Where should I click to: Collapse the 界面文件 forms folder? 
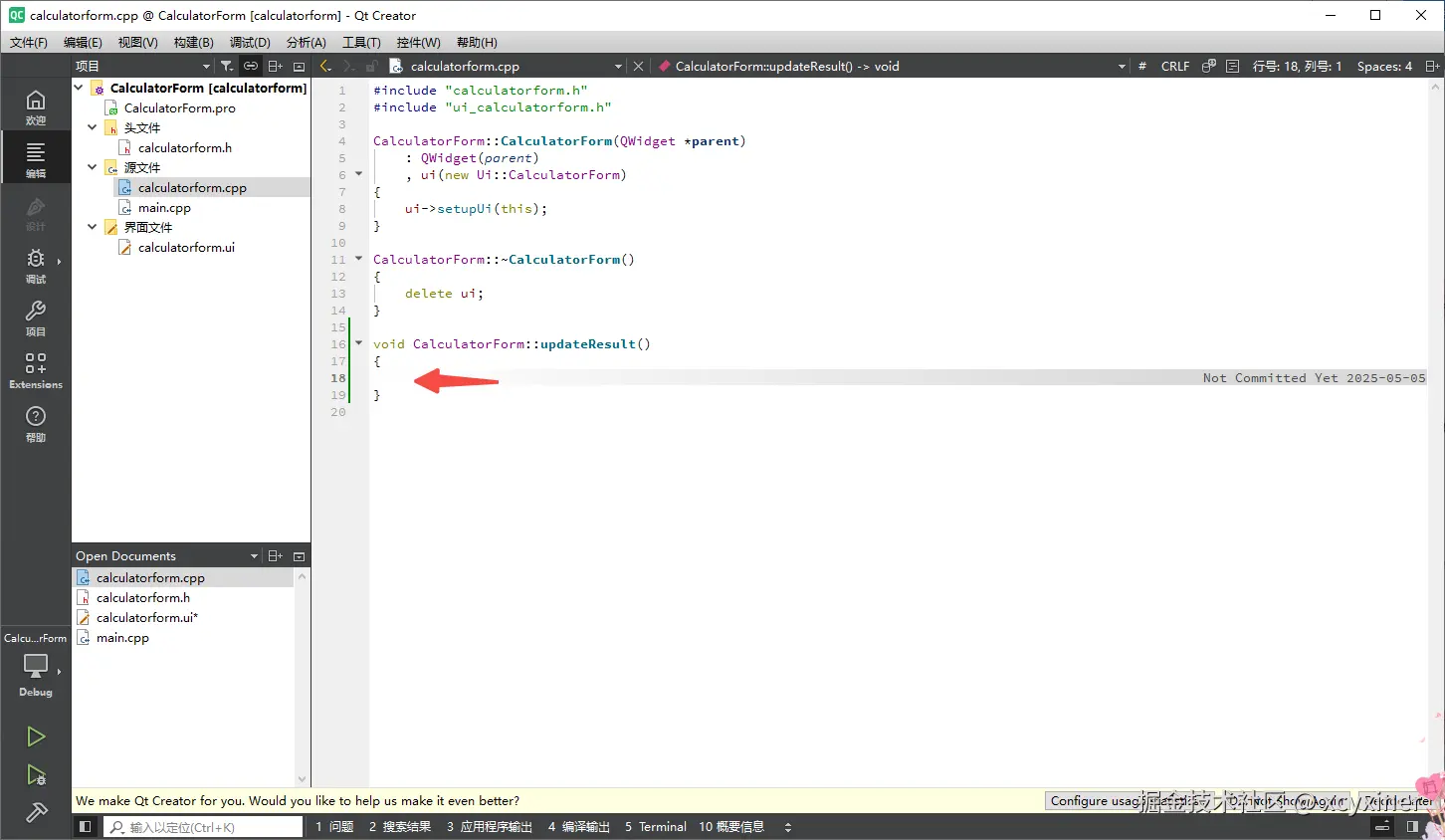tap(93, 227)
